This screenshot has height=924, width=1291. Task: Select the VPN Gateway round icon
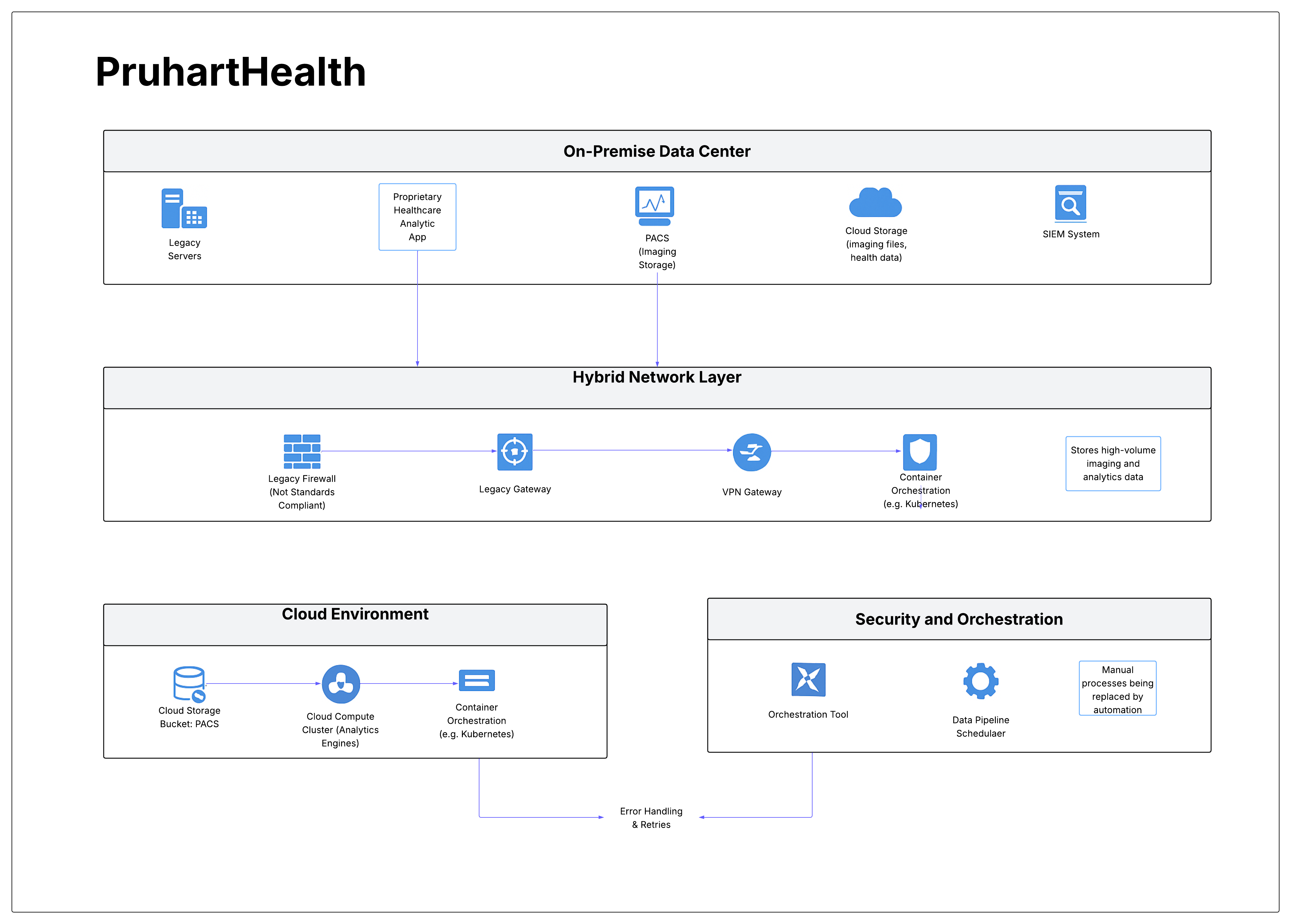pos(752,452)
